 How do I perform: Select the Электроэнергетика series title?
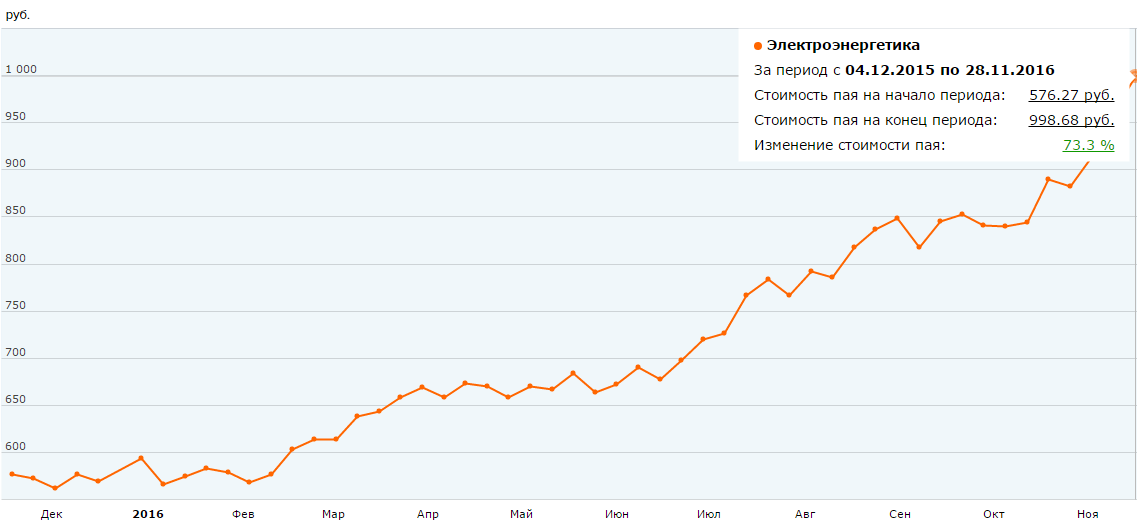[x=843, y=45]
